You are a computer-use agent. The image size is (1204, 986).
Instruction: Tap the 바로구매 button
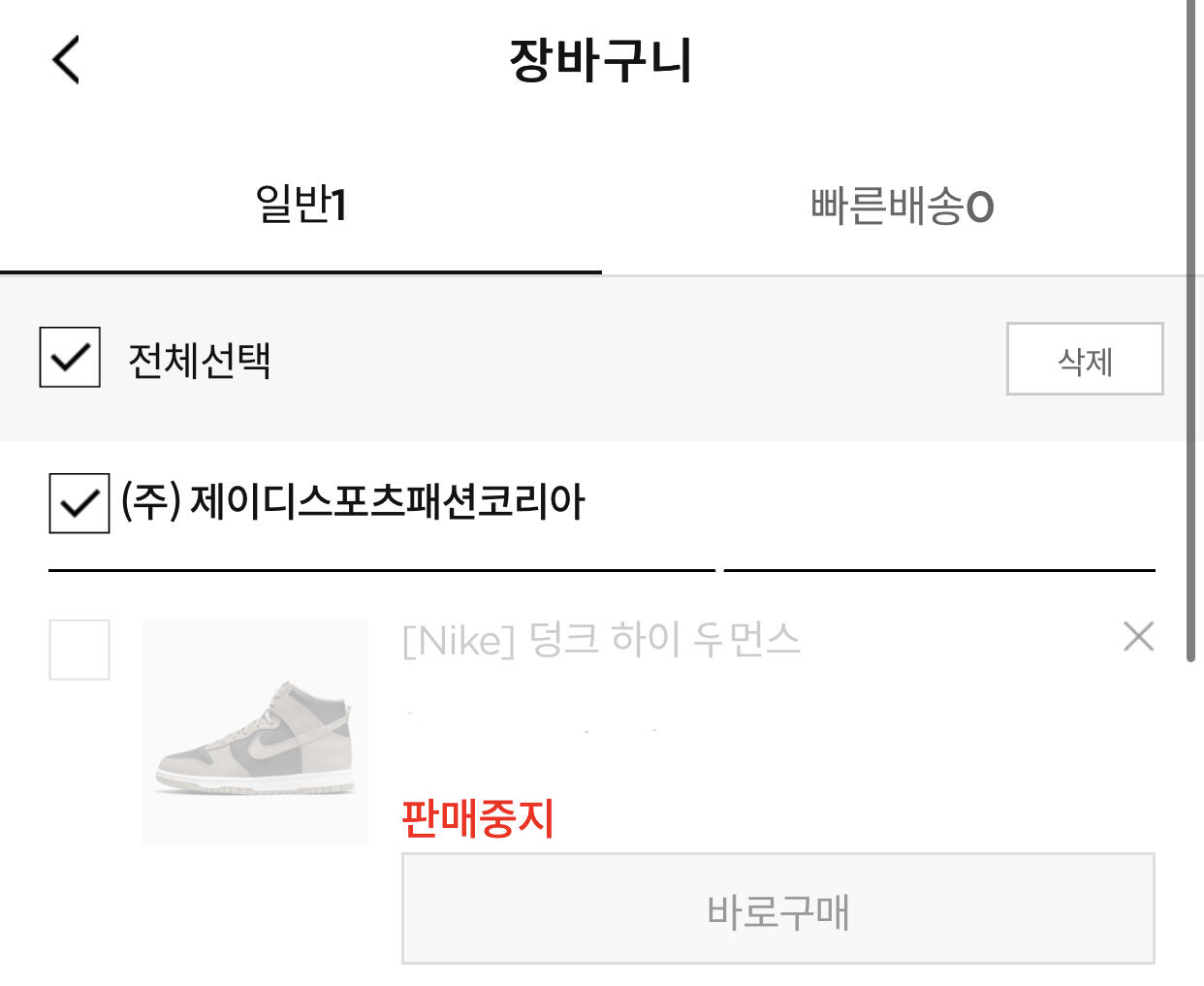coord(777,908)
